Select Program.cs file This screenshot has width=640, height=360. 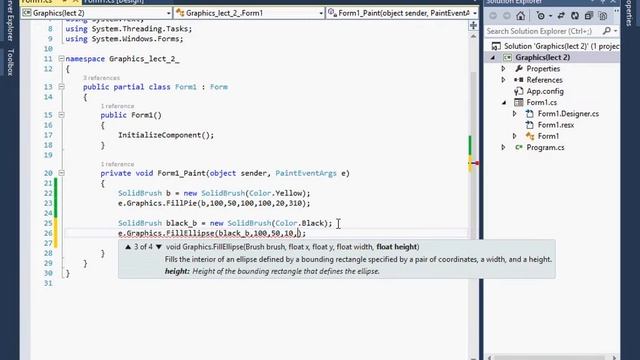tap(545, 147)
